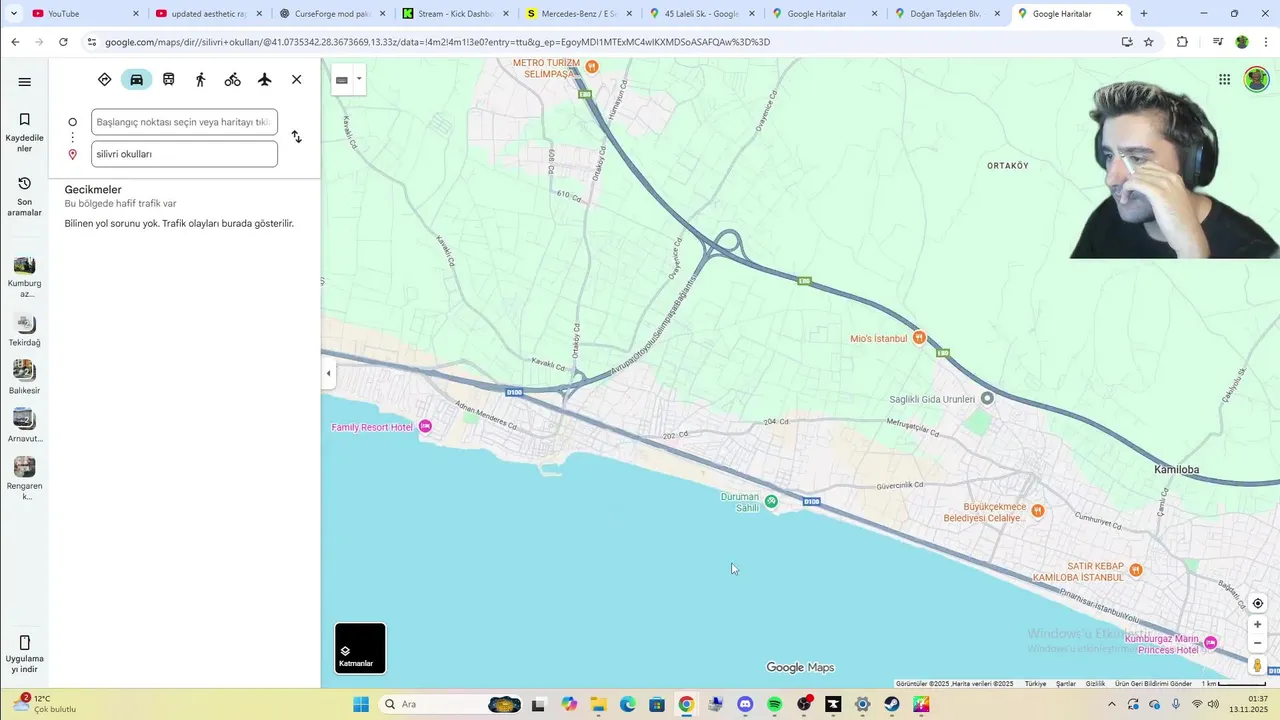This screenshot has height=720, width=1280.
Task: Open Kaydedilenler saved places
Action: tap(24, 132)
